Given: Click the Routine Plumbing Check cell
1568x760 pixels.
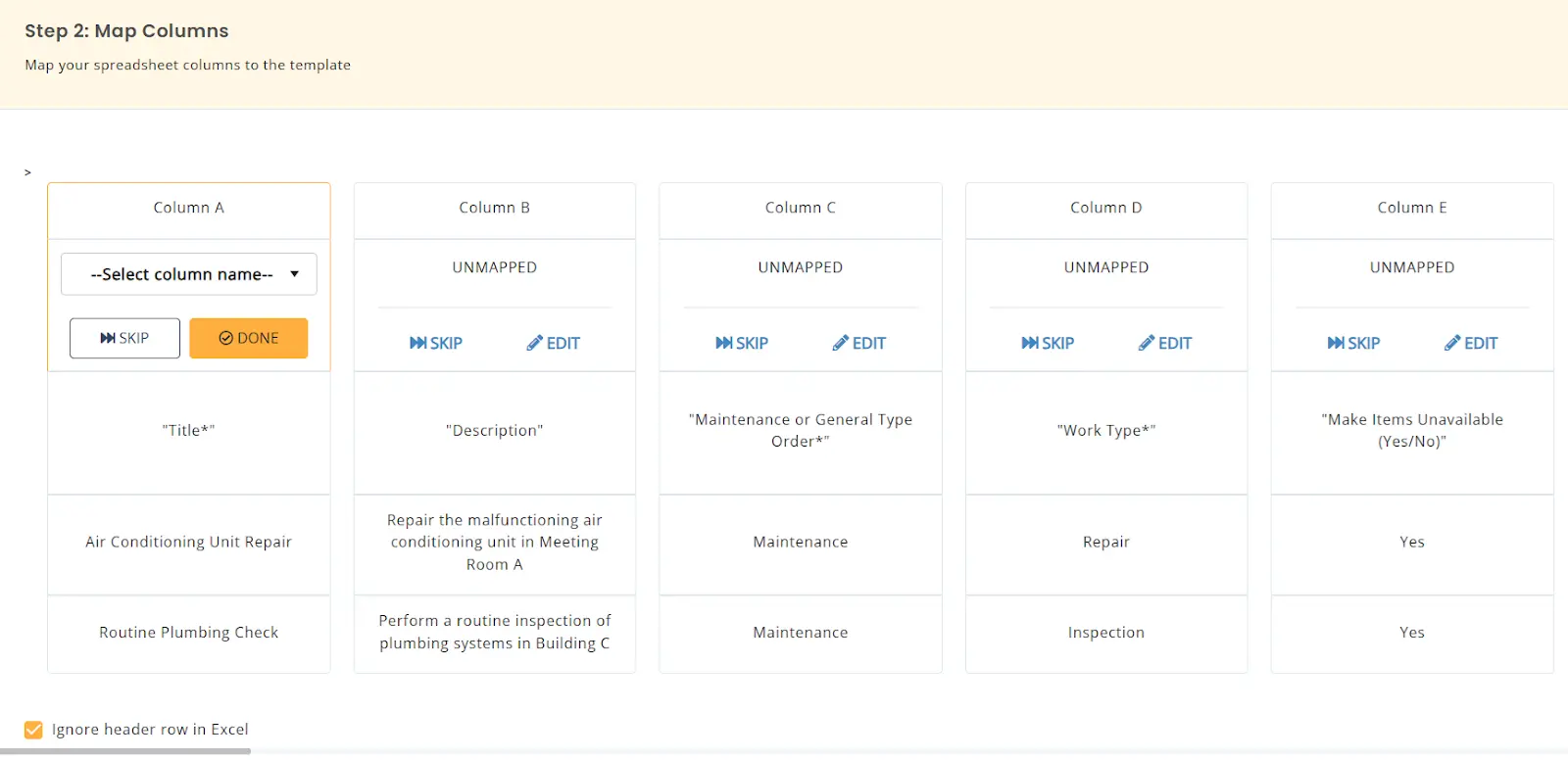Looking at the screenshot, I should pos(189,633).
